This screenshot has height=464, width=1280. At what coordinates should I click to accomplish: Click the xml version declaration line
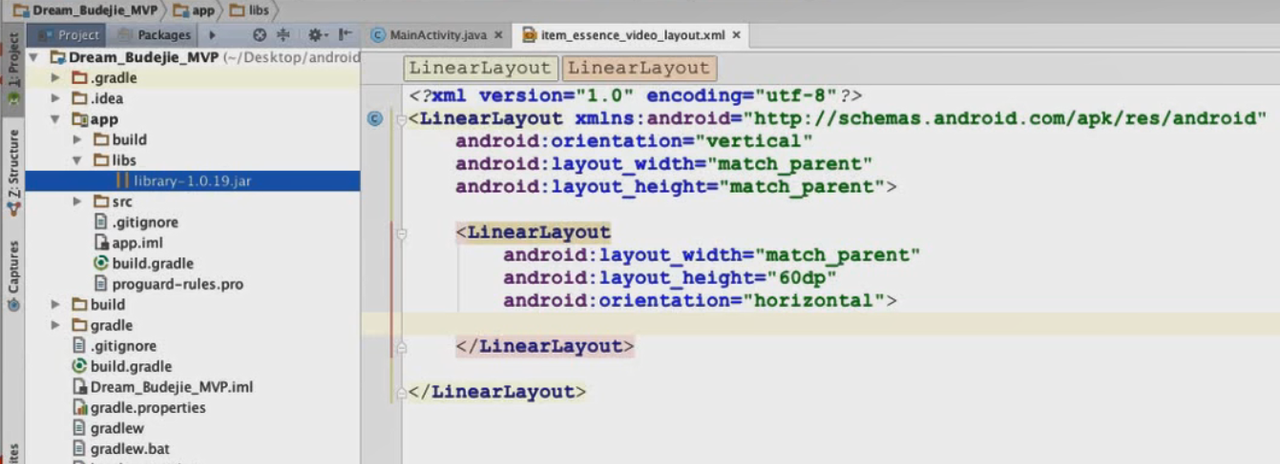636,96
